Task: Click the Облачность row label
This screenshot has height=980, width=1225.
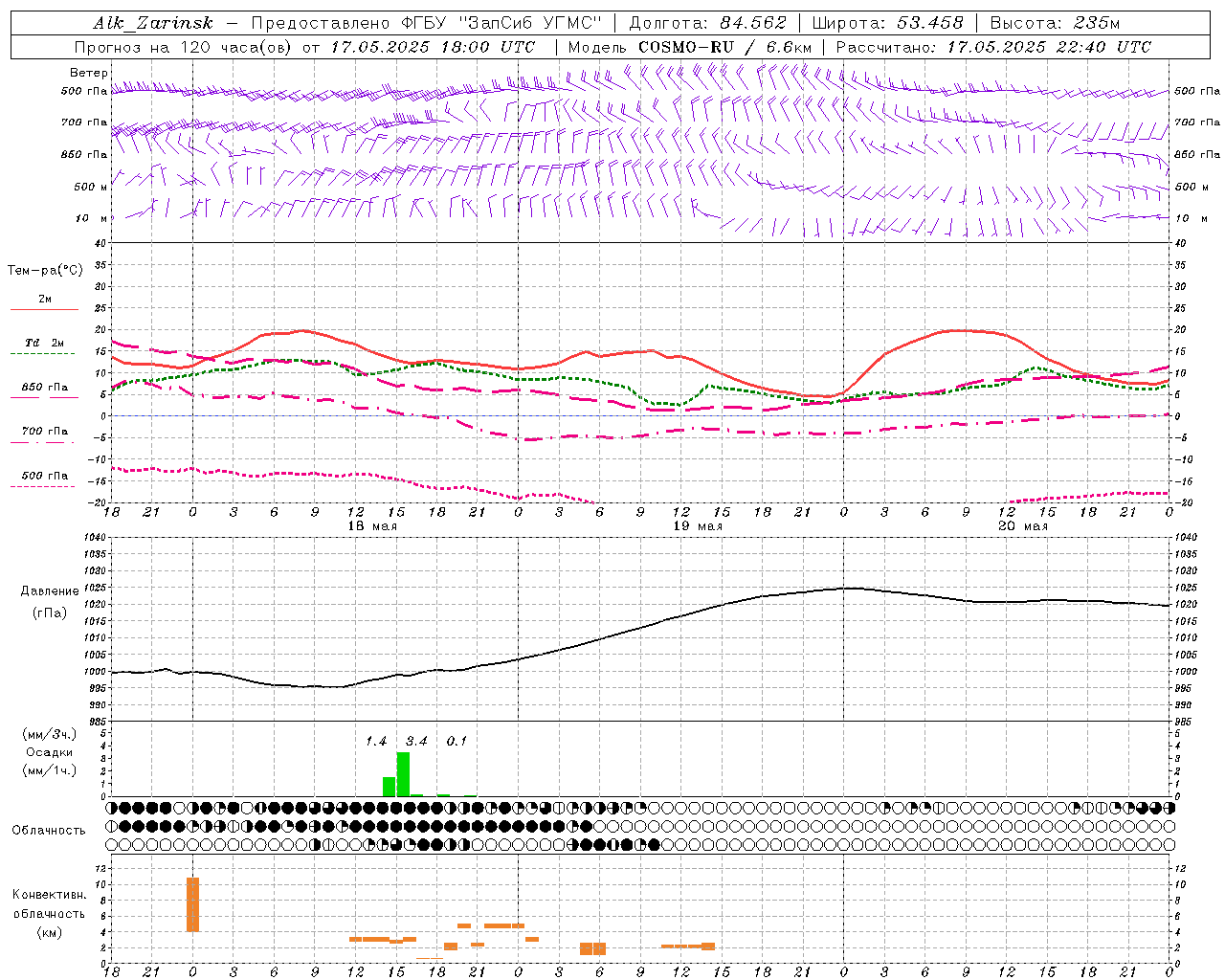Action: point(49,830)
